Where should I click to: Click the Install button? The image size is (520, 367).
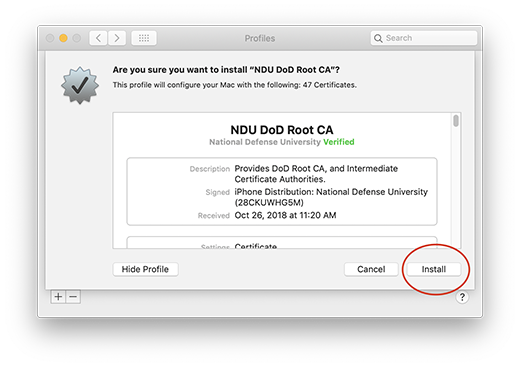tap(434, 269)
